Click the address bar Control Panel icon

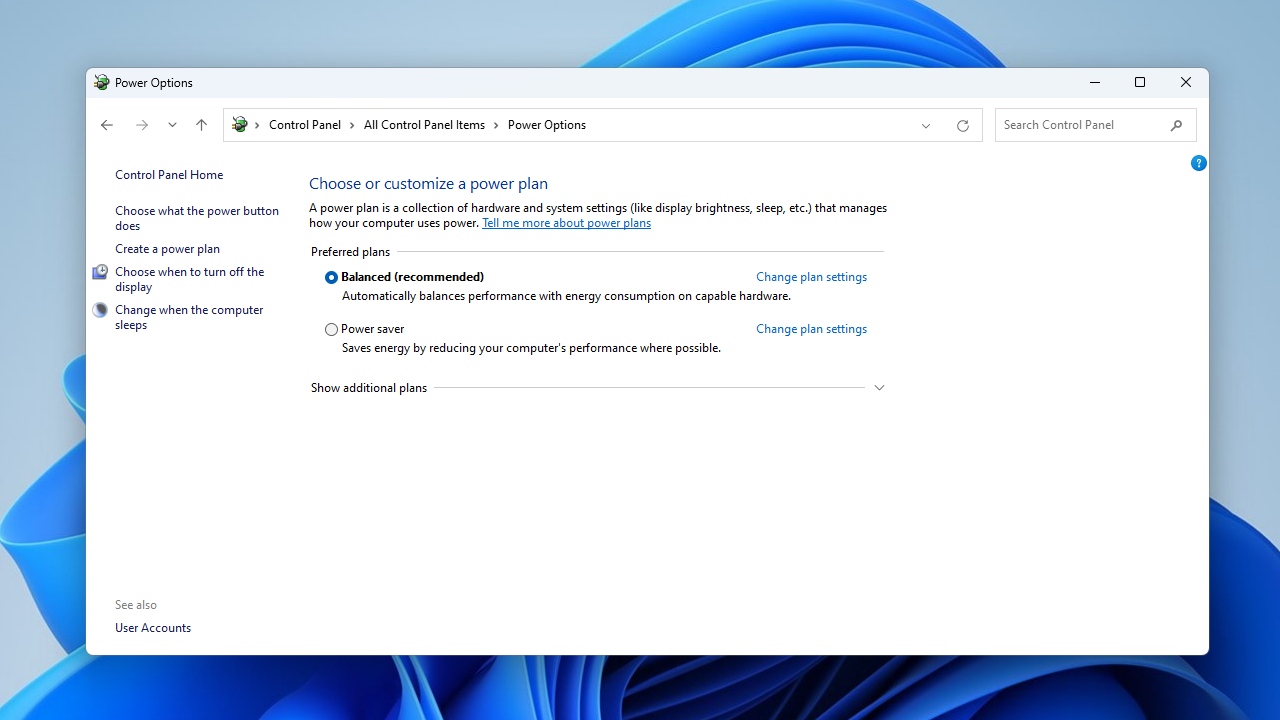240,125
